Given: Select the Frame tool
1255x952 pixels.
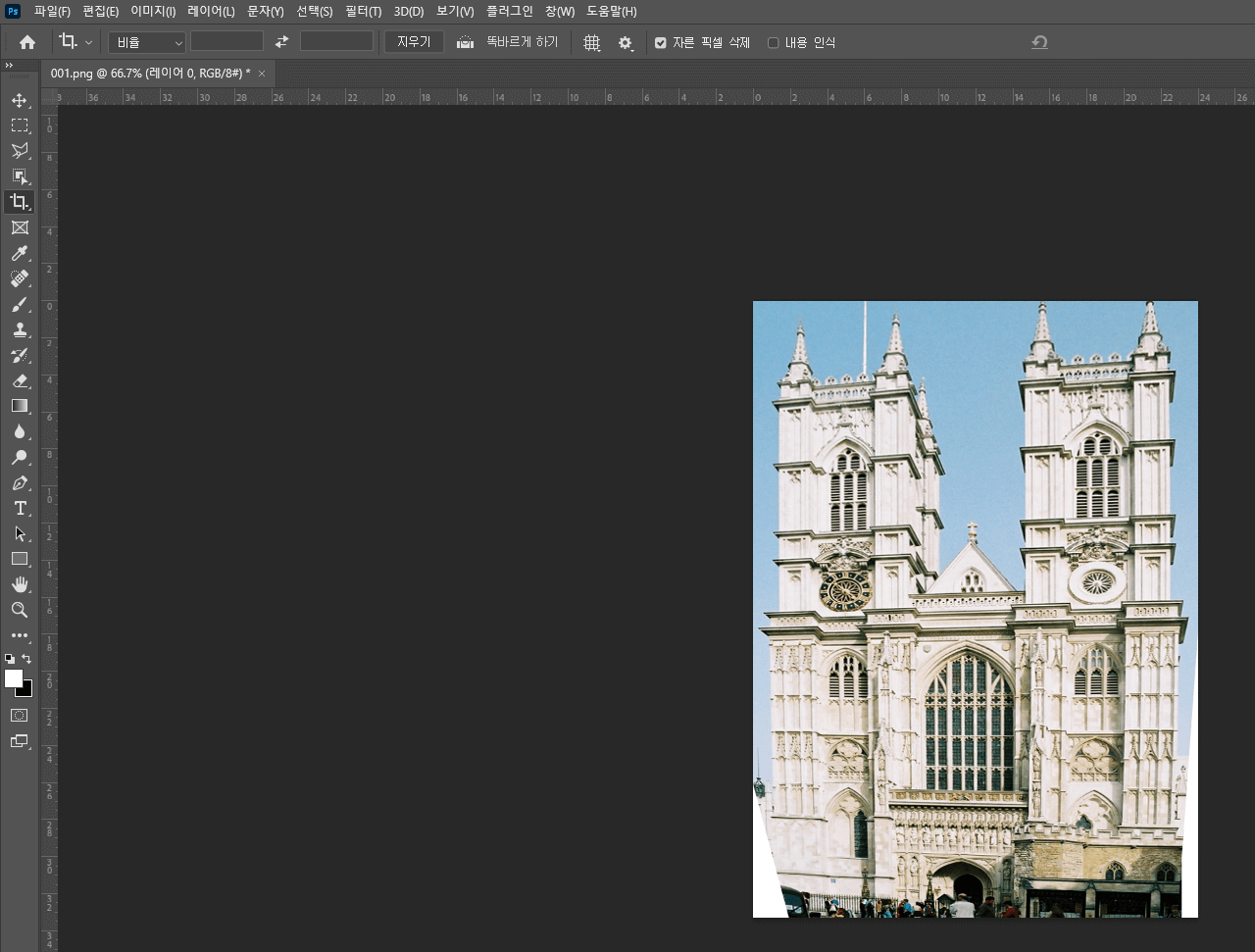Looking at the screenshot, I should coord(20,227).
